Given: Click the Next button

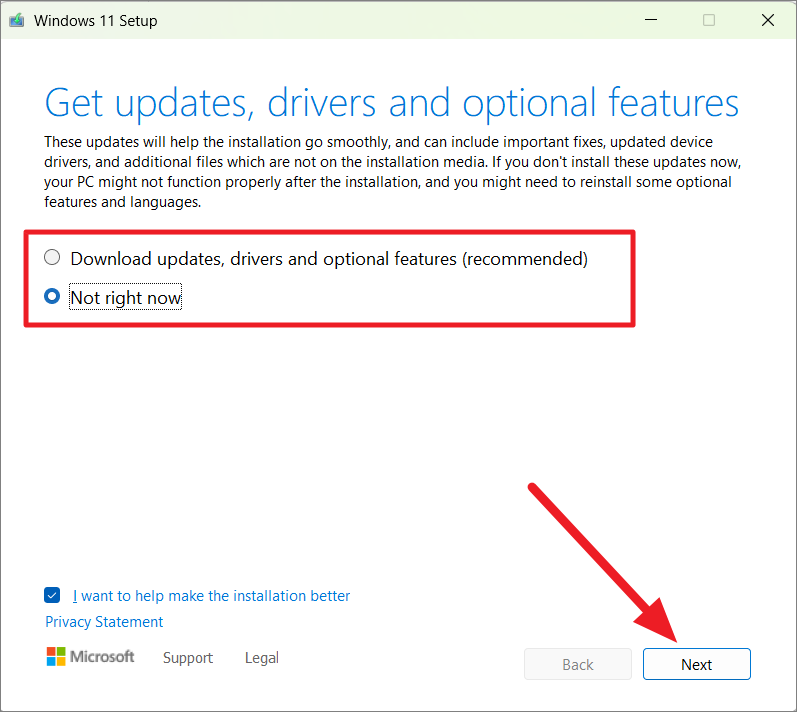Looking at the screenshot, I should click(697, 664).
